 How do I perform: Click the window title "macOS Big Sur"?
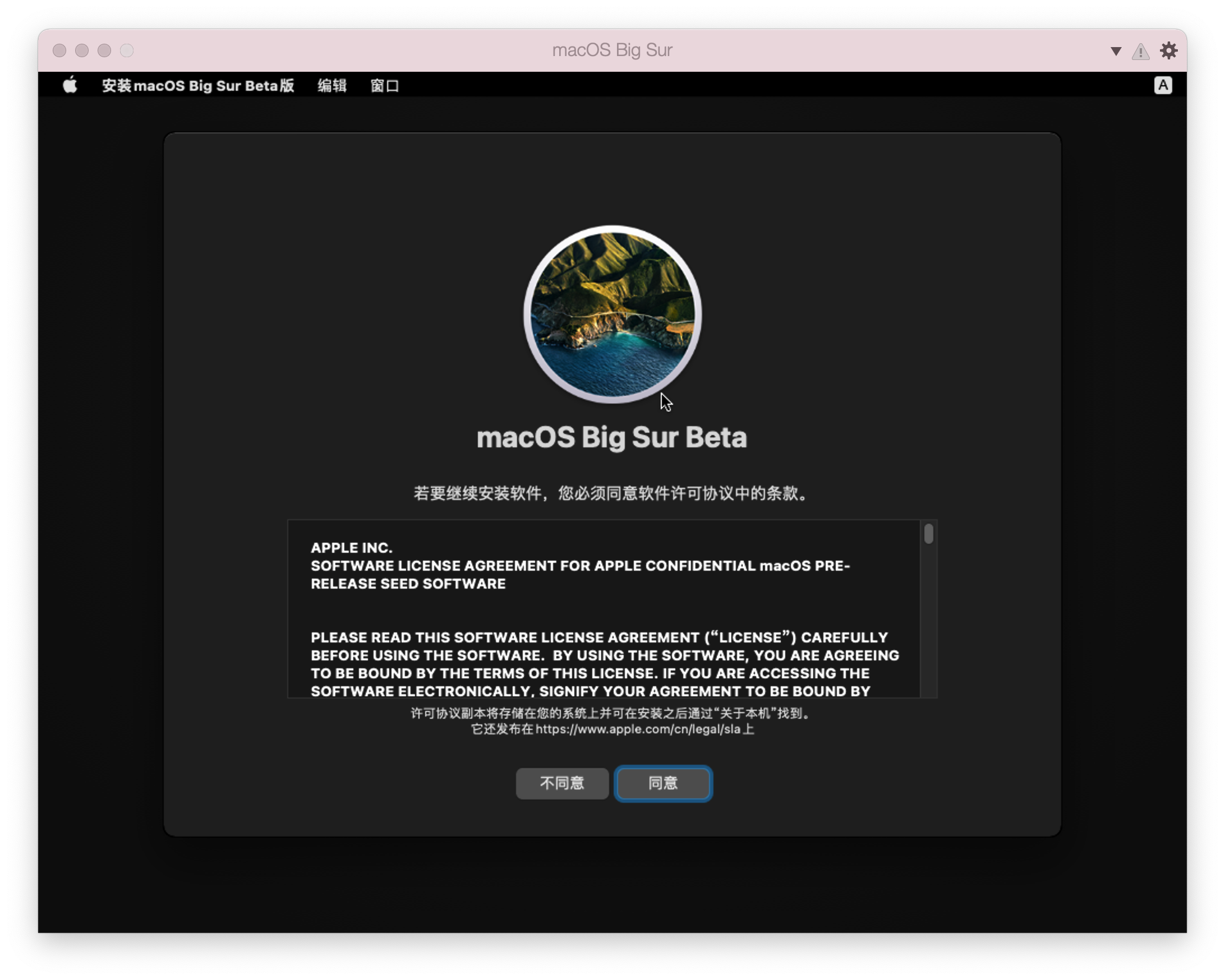pyautogui.click(x=612, y=50)
